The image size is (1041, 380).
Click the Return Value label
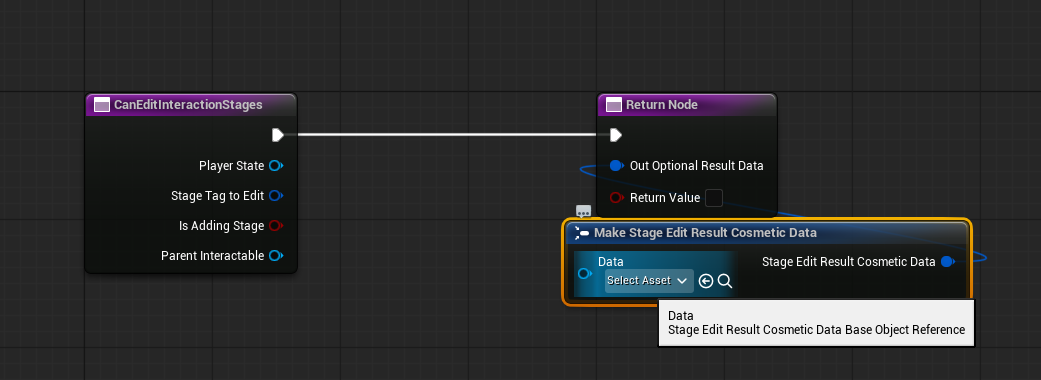pos(665,197)
